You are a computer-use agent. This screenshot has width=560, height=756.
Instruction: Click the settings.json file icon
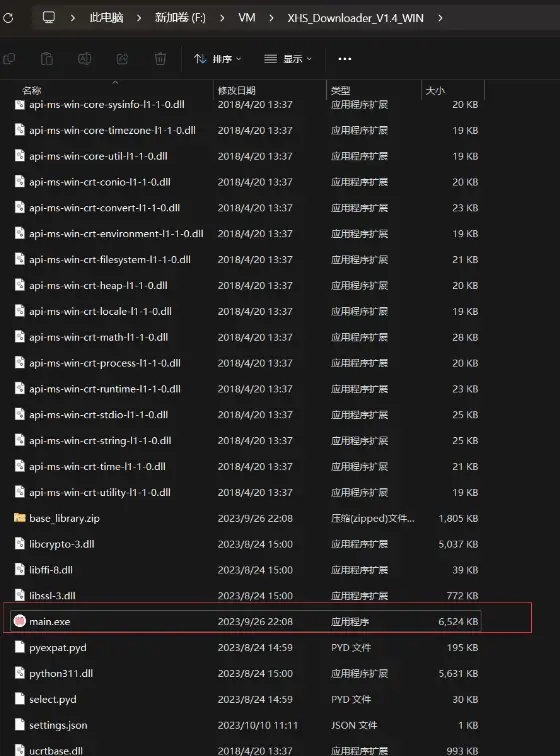(19, 724)
